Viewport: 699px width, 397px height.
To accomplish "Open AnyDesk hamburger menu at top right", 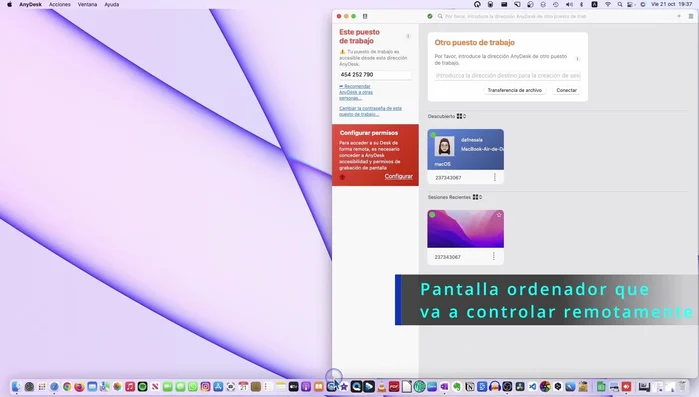I will click(x=691, y=16).
